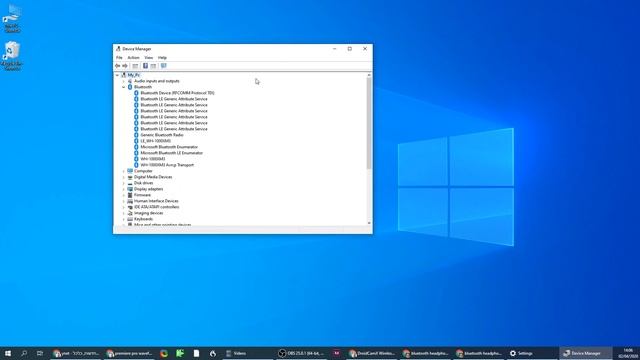The image size is (640, 360).
Task: Select the Bluetooth category label
Action: point(143,87)
